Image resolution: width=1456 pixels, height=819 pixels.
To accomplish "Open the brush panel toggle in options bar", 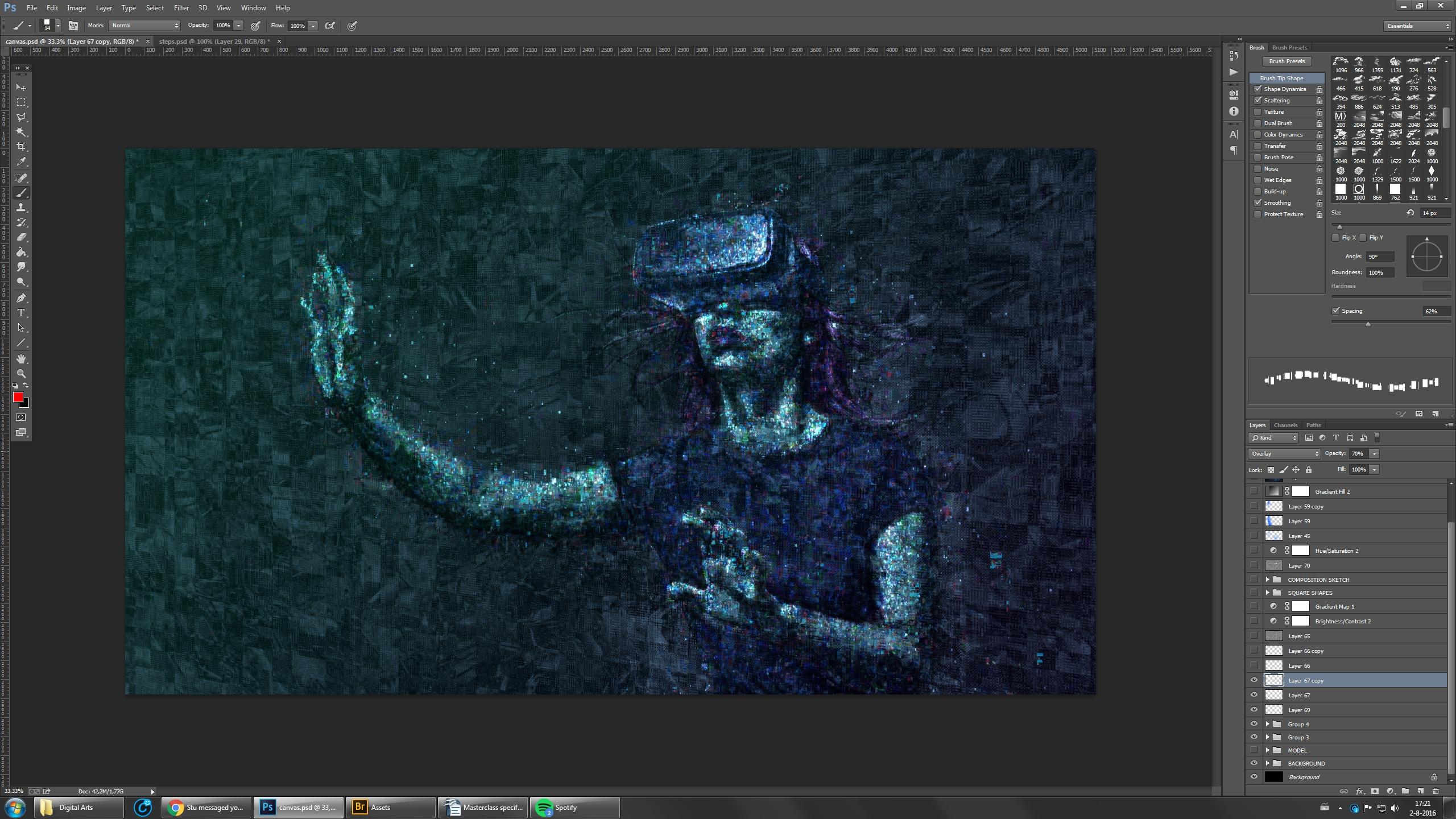I will 73,26.
